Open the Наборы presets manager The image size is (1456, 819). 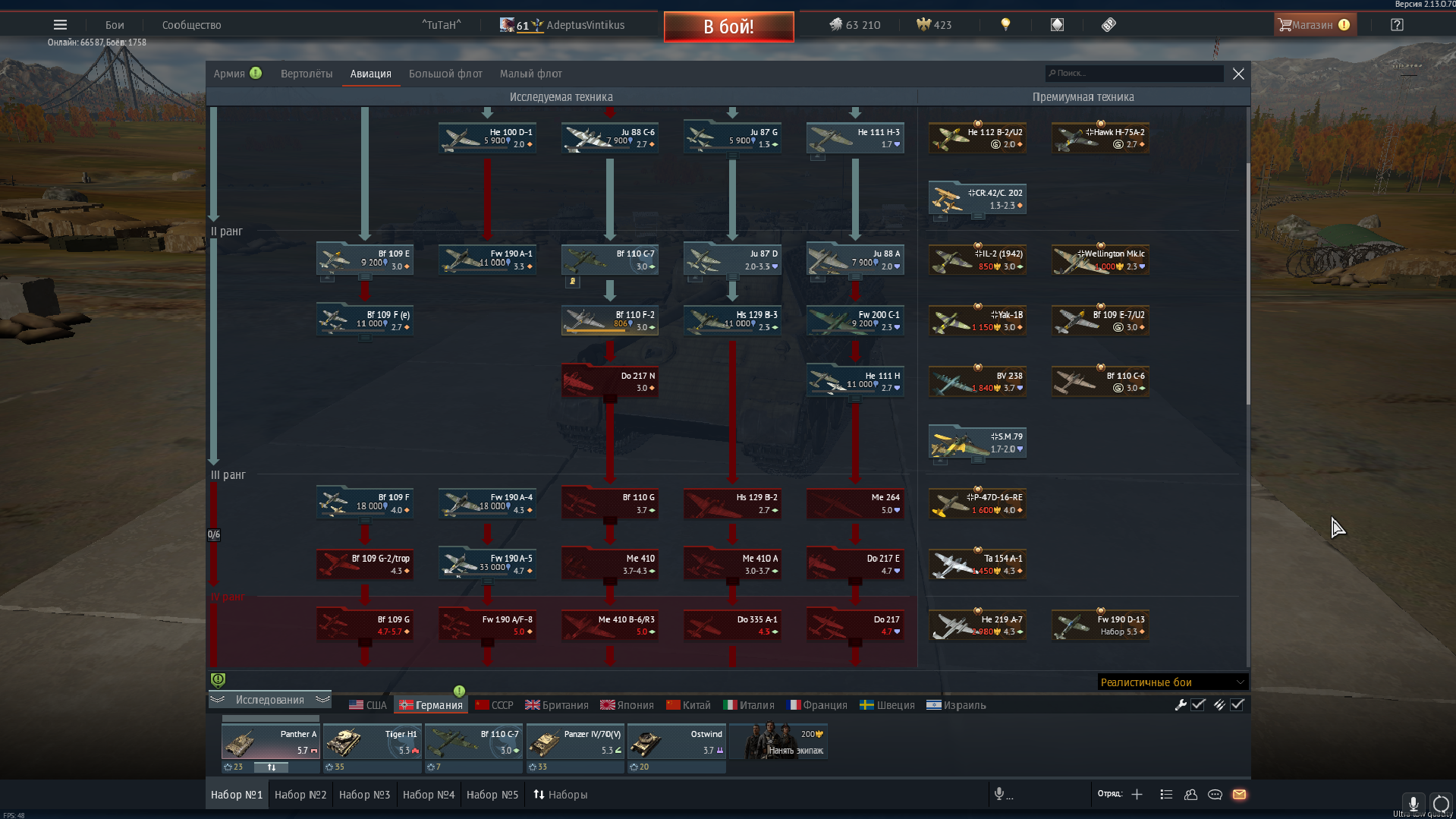(x=560, y=795)
